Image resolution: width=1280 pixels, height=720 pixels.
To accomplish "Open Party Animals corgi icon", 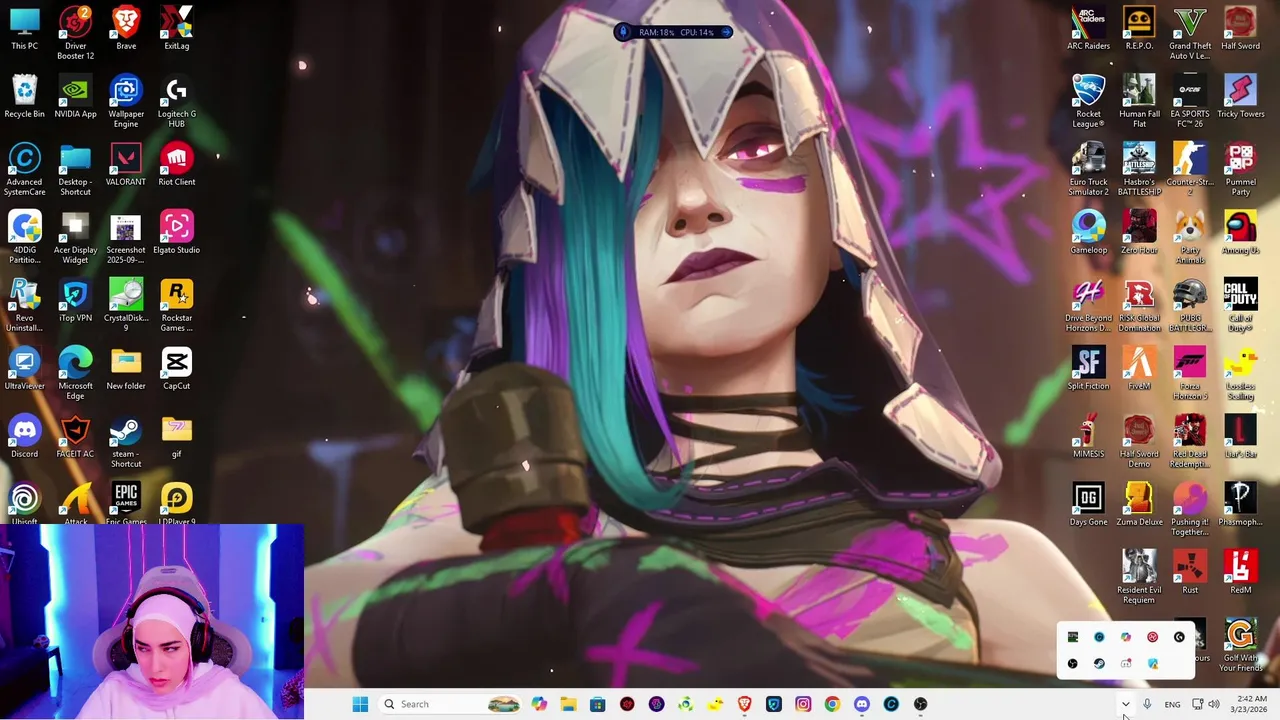I will [x=1190, y=238].
